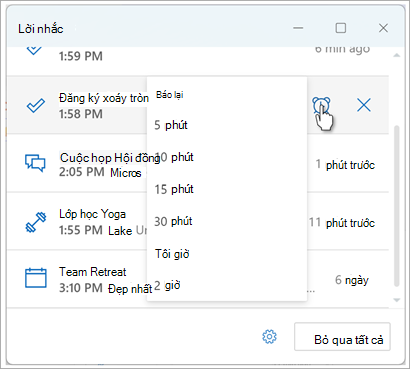Click the 1 phút trước label
Image resolution: width=410 pixels, height=369 pixels.
[x=345, y=165]
